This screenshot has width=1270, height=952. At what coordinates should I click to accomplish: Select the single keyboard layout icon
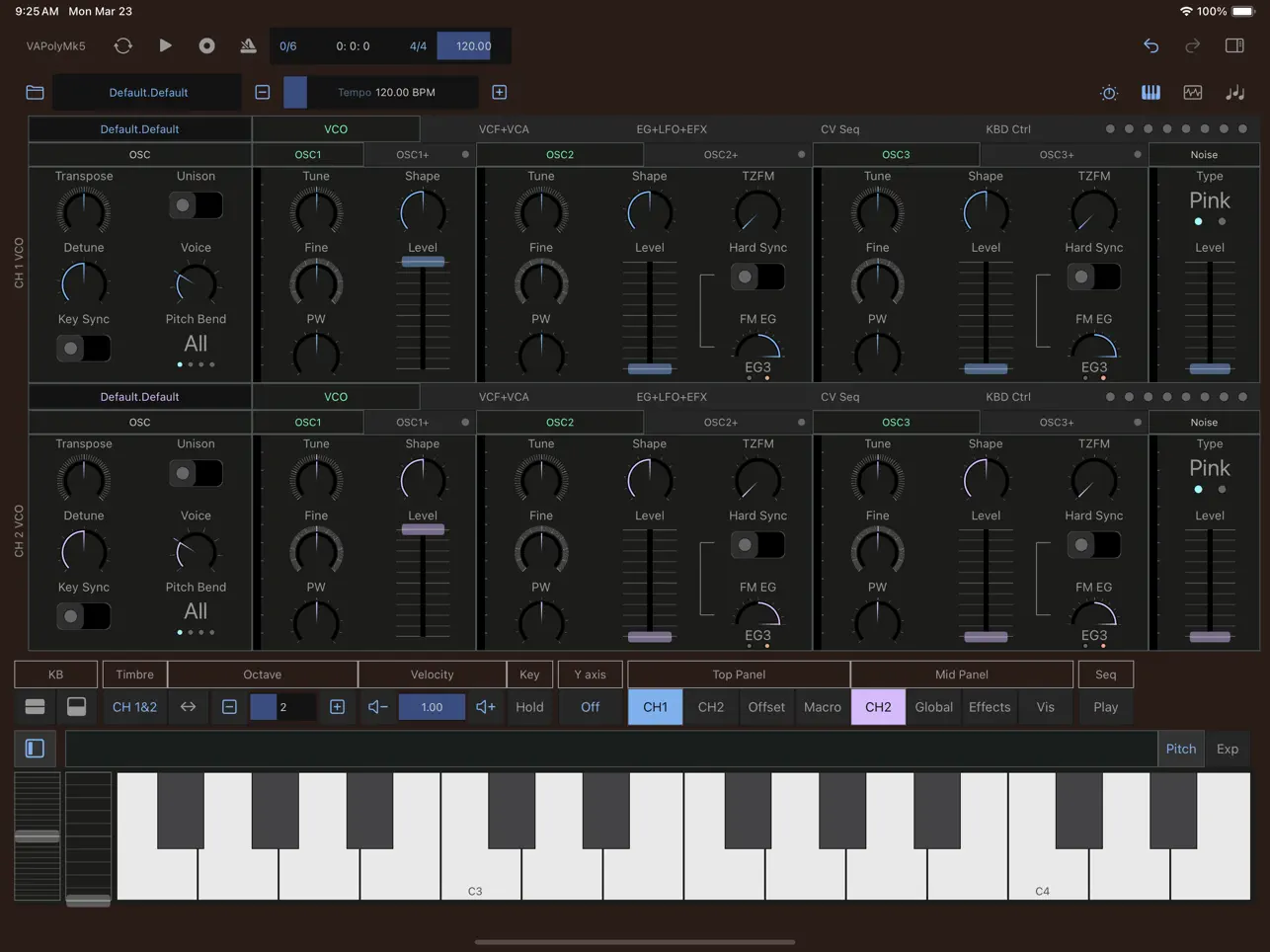click(x=76, y=707)
